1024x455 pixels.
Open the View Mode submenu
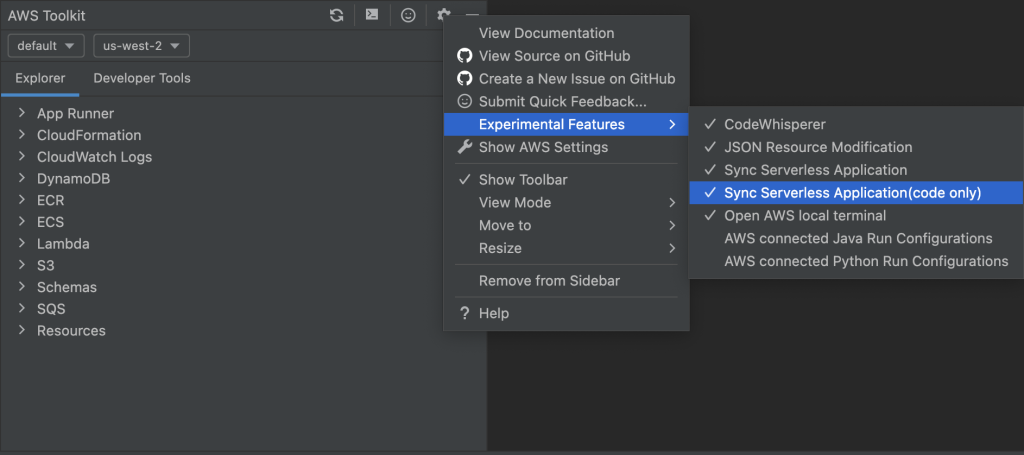tap(566, 202)
